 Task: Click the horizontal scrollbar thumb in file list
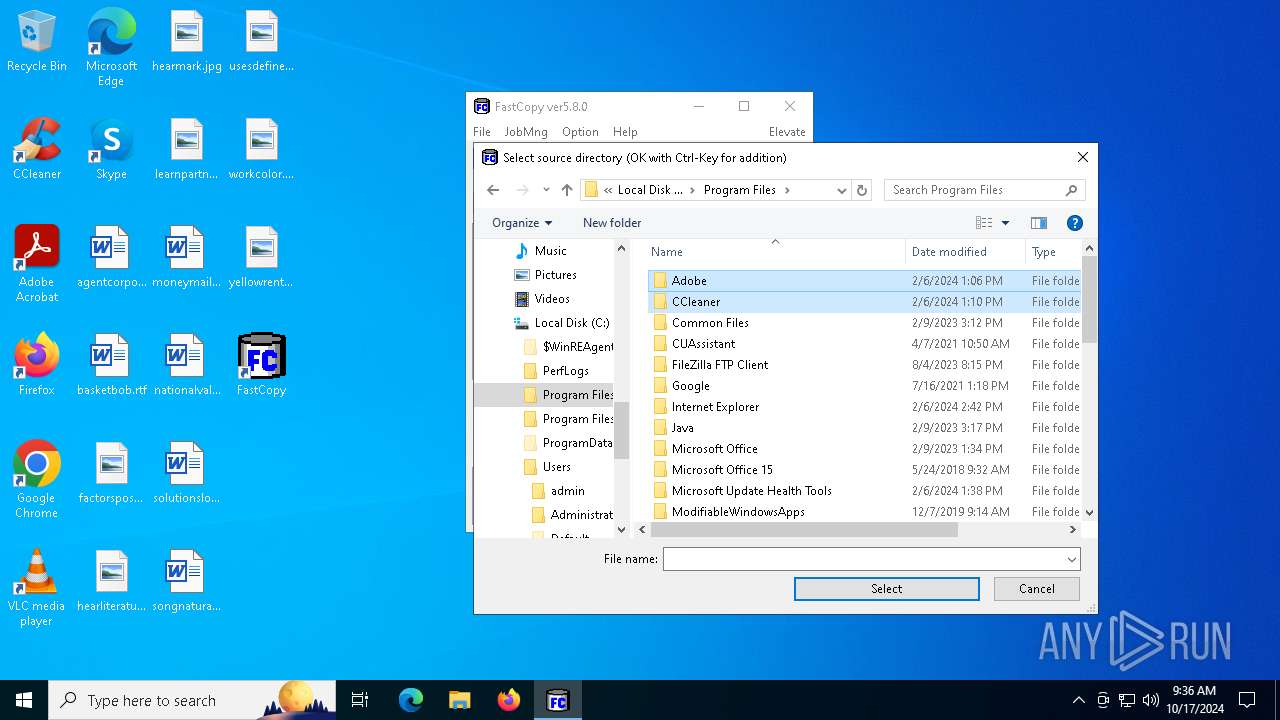tap(802, 530)
